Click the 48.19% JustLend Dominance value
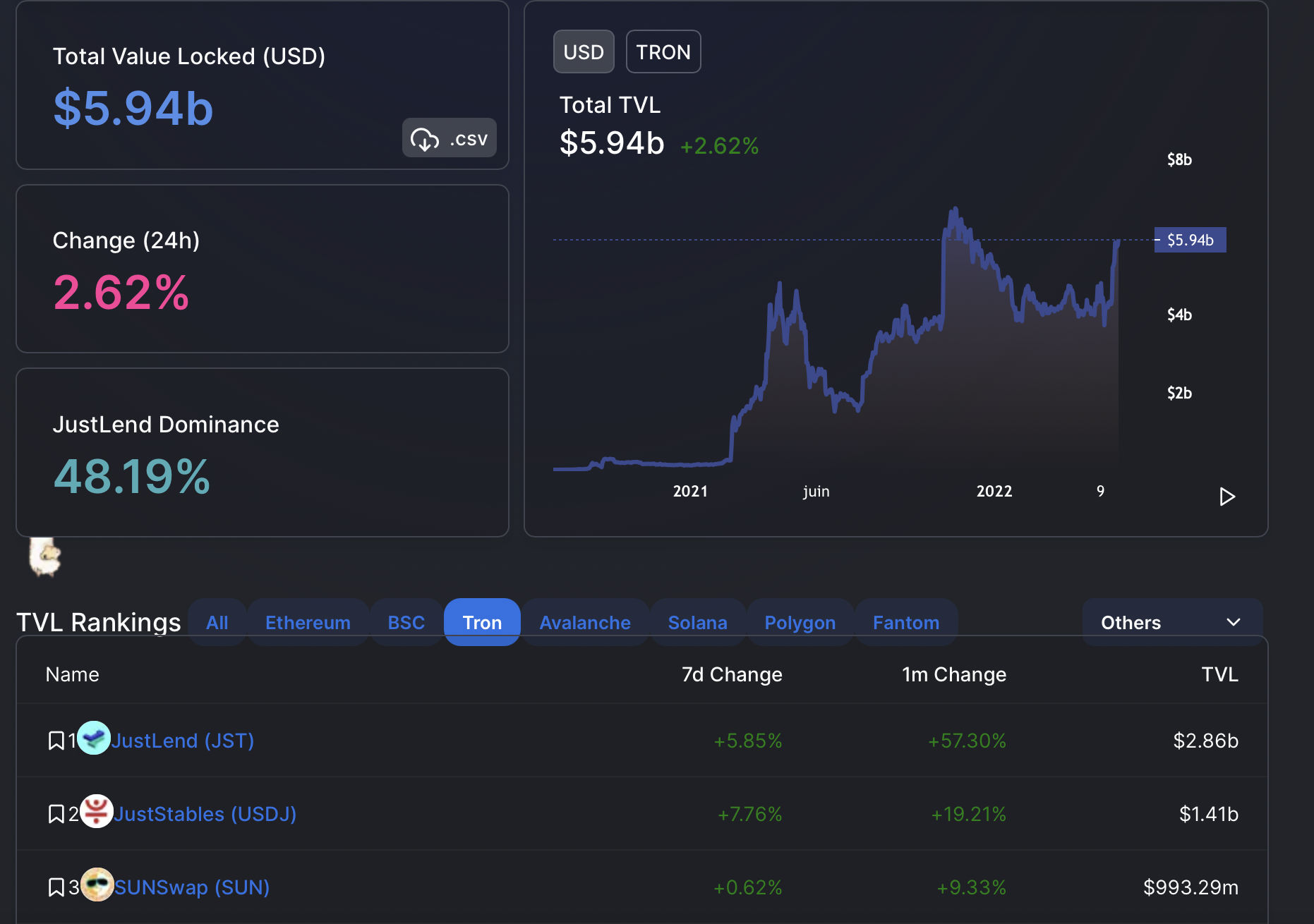 pos(132,476)
